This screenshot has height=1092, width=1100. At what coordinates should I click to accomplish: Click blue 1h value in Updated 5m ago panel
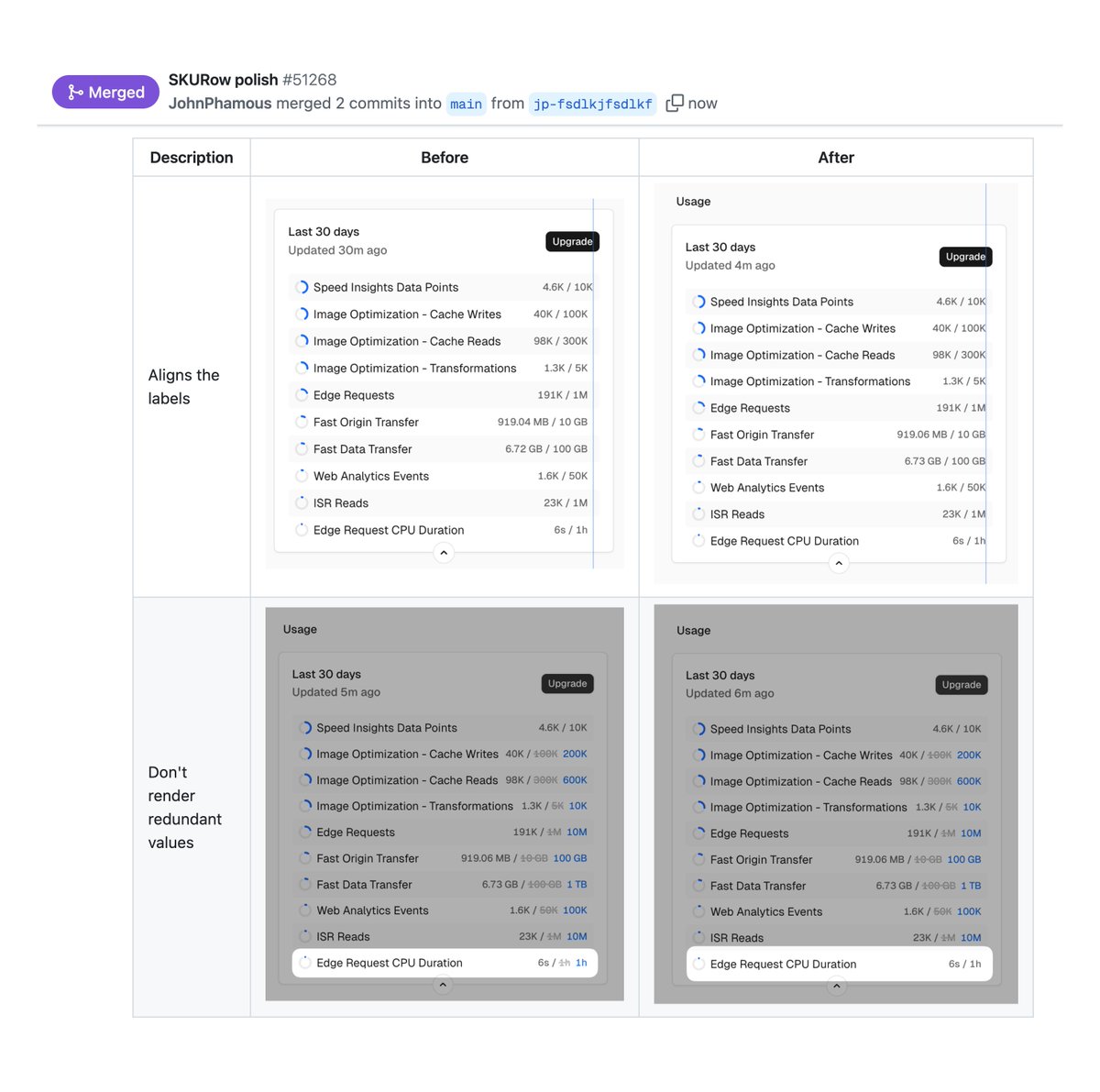tap(581, 963)
